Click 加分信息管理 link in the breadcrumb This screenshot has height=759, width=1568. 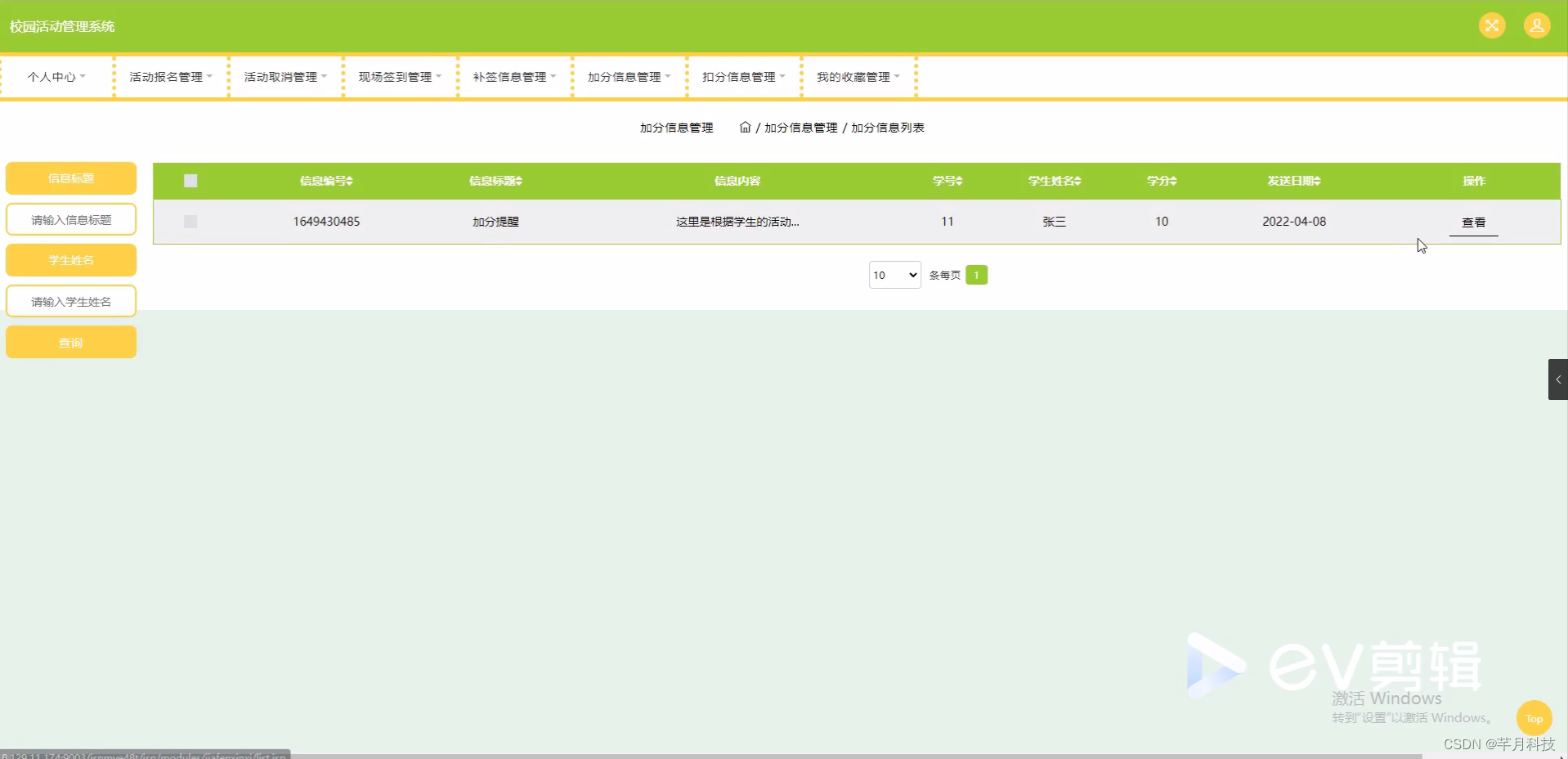click(800, 128)
